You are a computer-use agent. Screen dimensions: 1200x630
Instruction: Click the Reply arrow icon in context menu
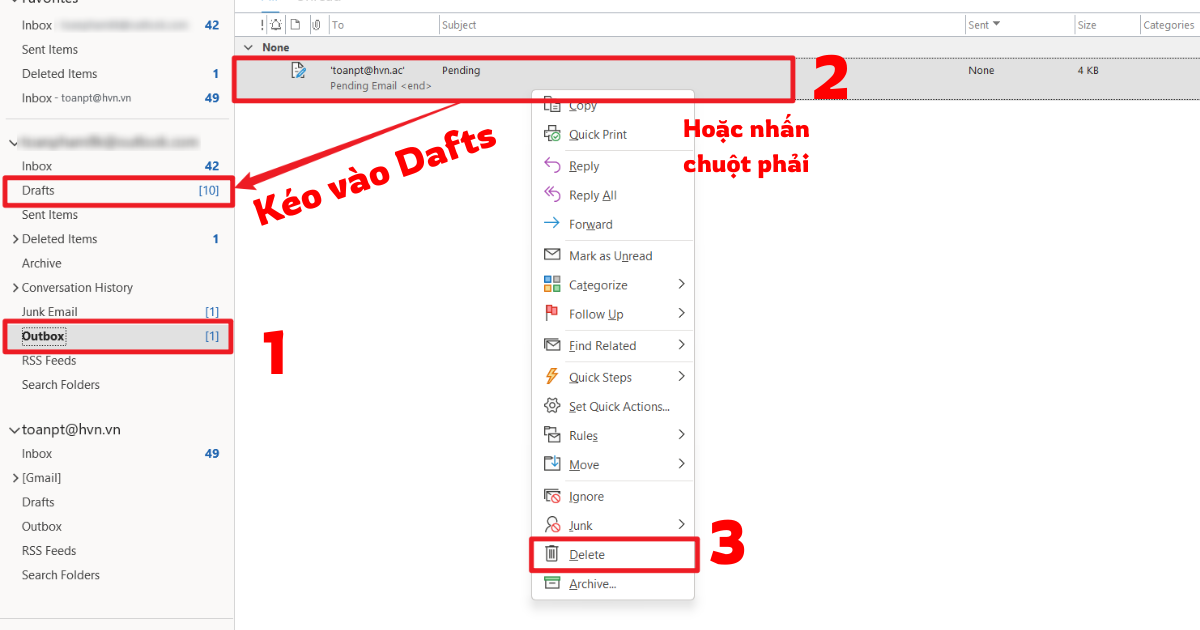click(552, 166)
